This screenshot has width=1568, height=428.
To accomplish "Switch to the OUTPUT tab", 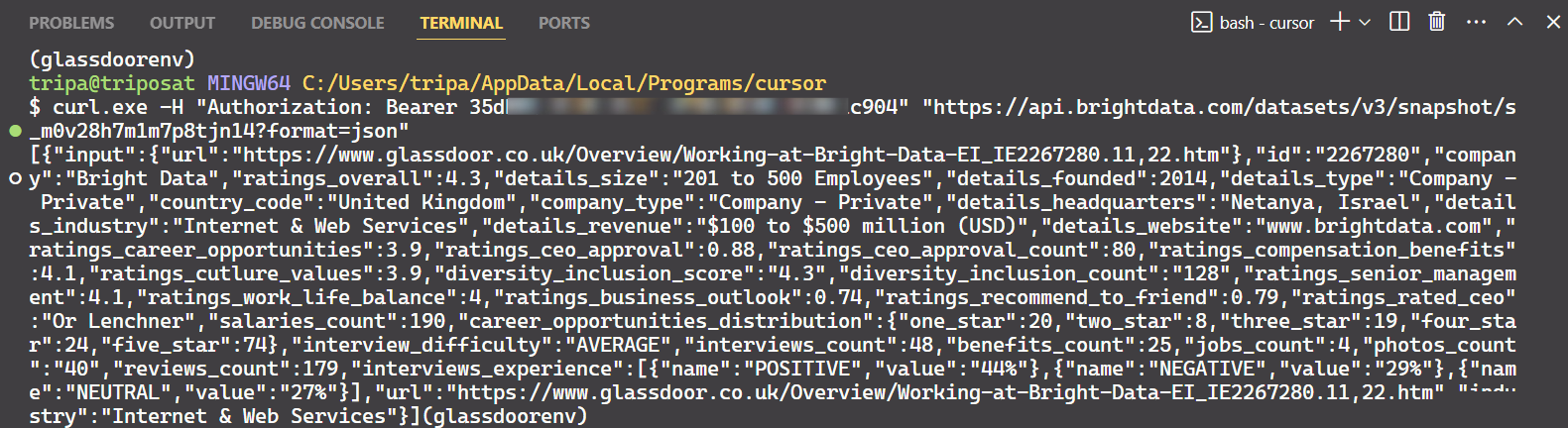I will 182,23.
